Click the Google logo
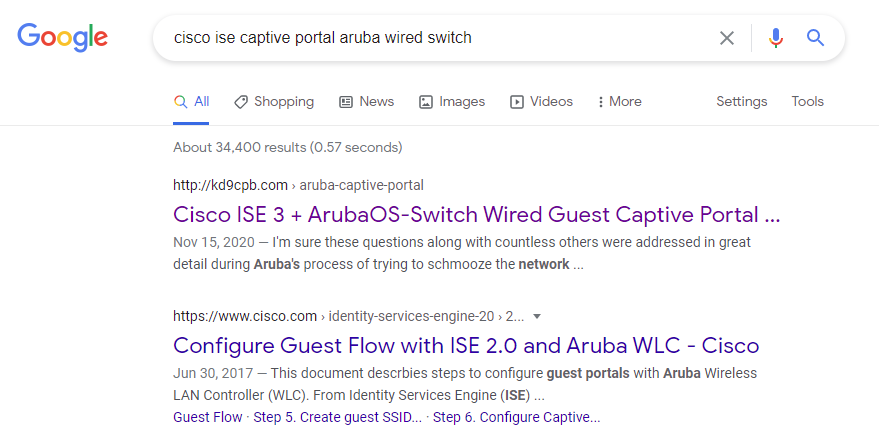 pos(62,38)
